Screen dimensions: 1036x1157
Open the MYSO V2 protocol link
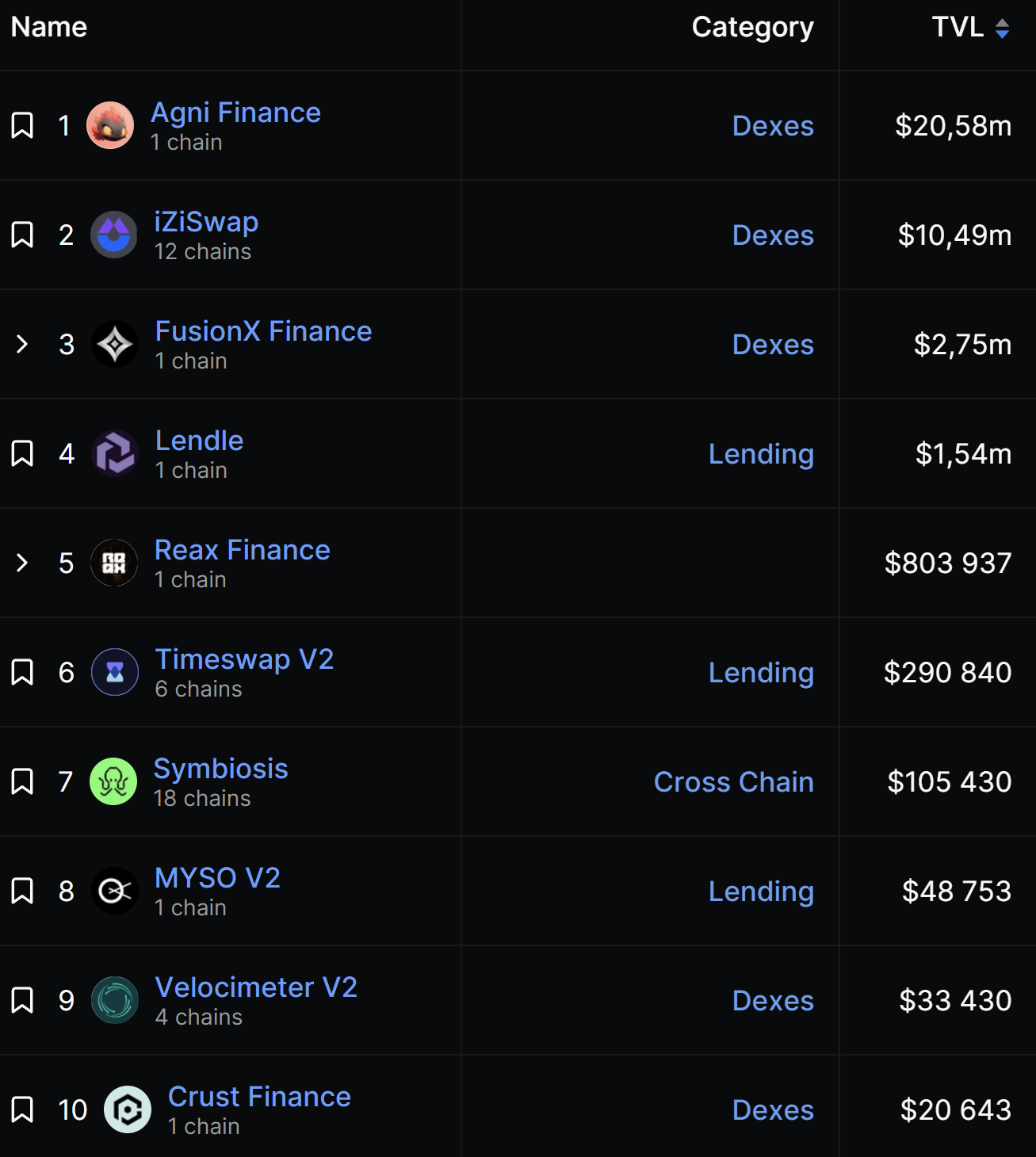tap(217, 878)
